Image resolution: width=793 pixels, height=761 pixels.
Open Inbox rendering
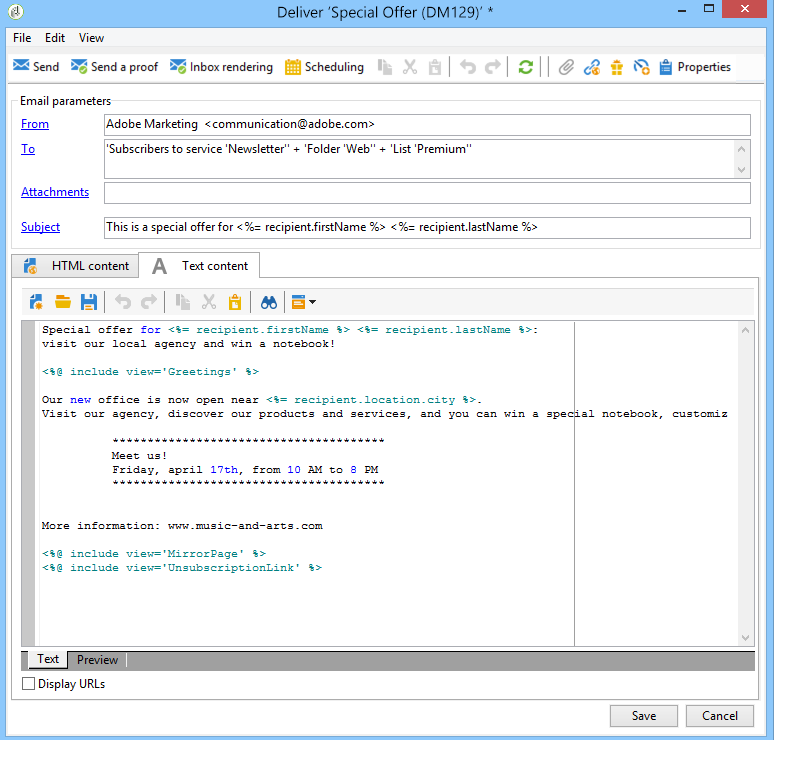pyautogui.click(x=221, y=67)
